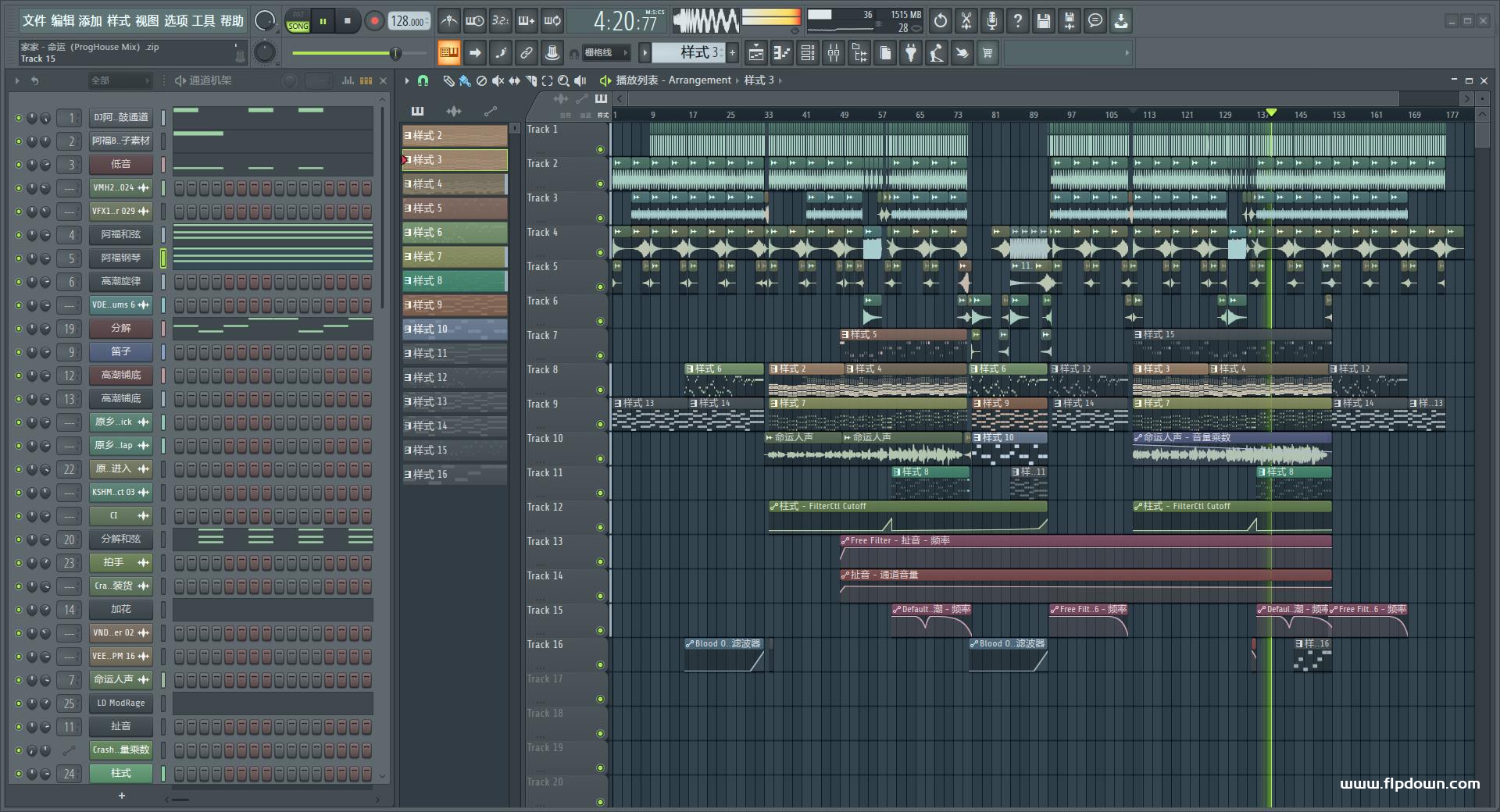Toggle 阿福钢琴 channel selector light
1500x812 pixels.
click(x=163, y=258)
